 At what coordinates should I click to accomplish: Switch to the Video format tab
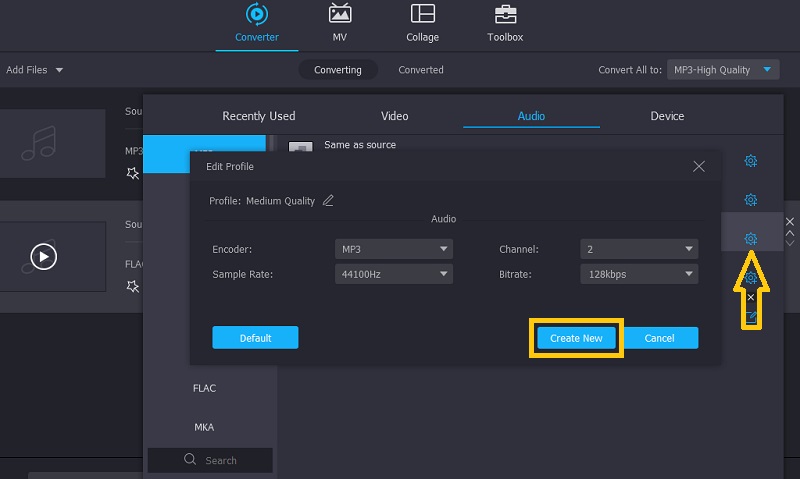click(x=395, y=116)
